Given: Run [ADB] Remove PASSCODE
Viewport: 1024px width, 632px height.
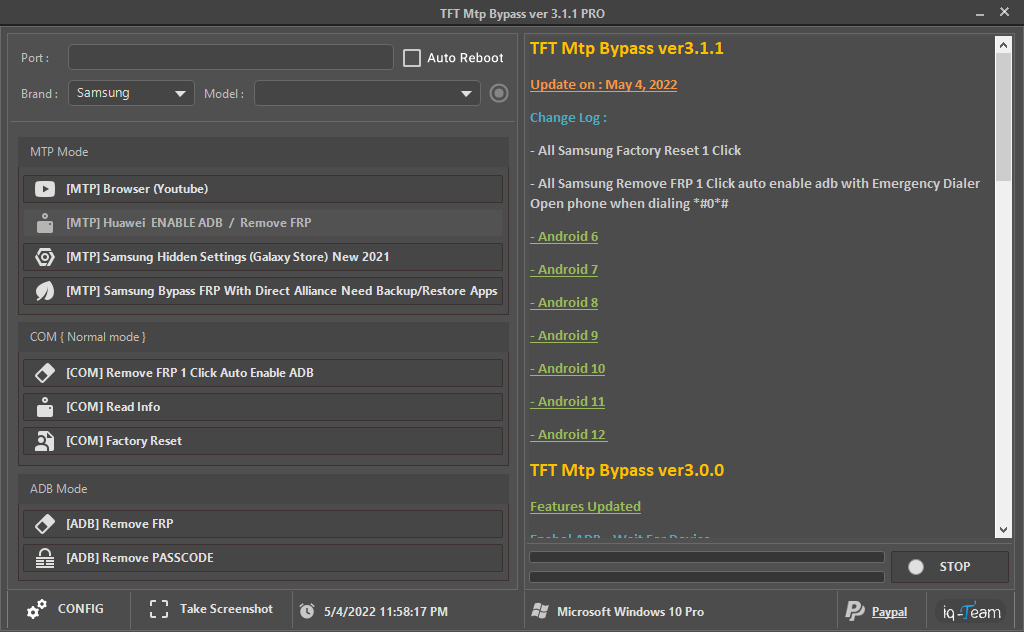Looking at the screenshot, I should 263,558.
